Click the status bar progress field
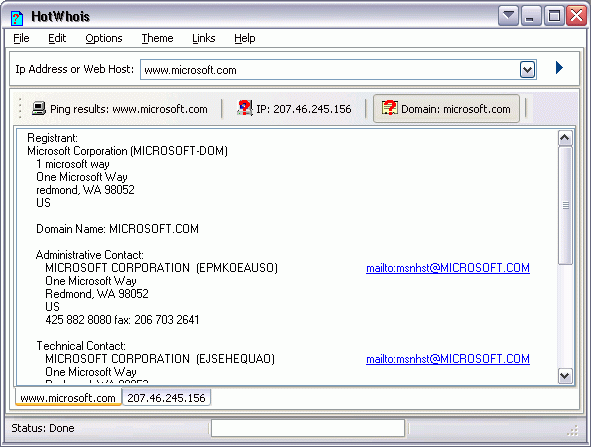Viewport: 591px width, 447px height. tap(308, 428)
